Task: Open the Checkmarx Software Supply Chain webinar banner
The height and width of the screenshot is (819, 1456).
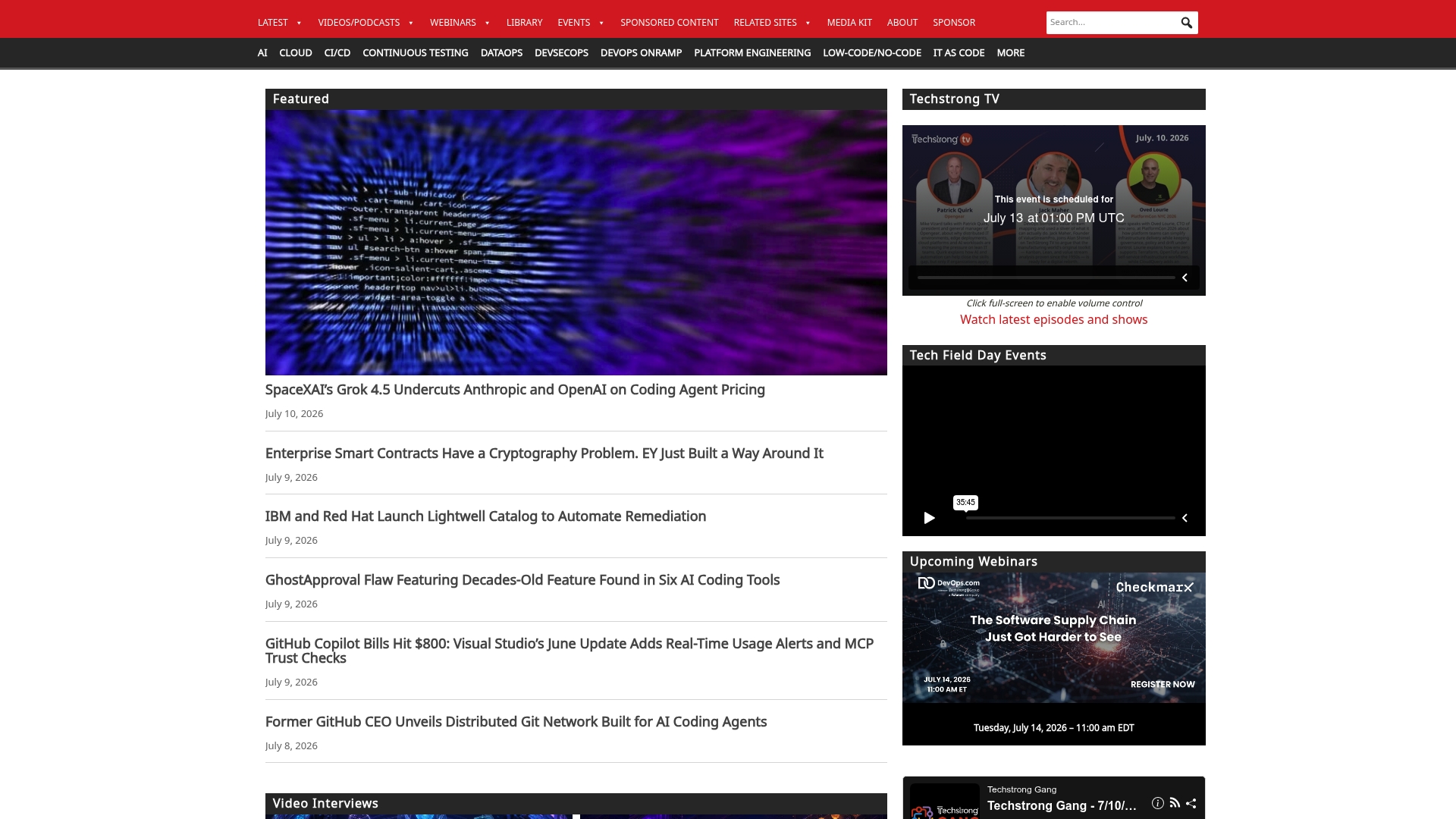Action: point(1054,638)
